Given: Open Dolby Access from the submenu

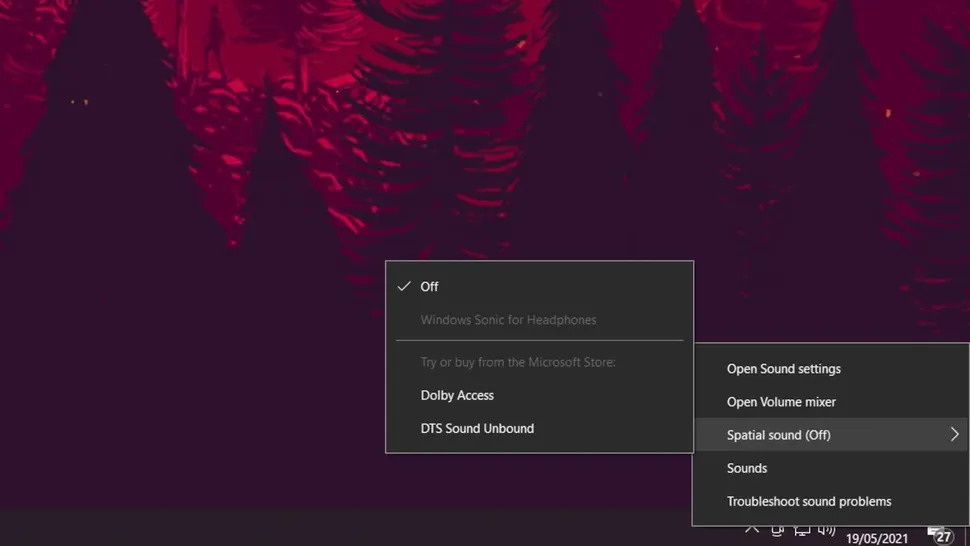Looking at the screenshot, I should (539, 395).
